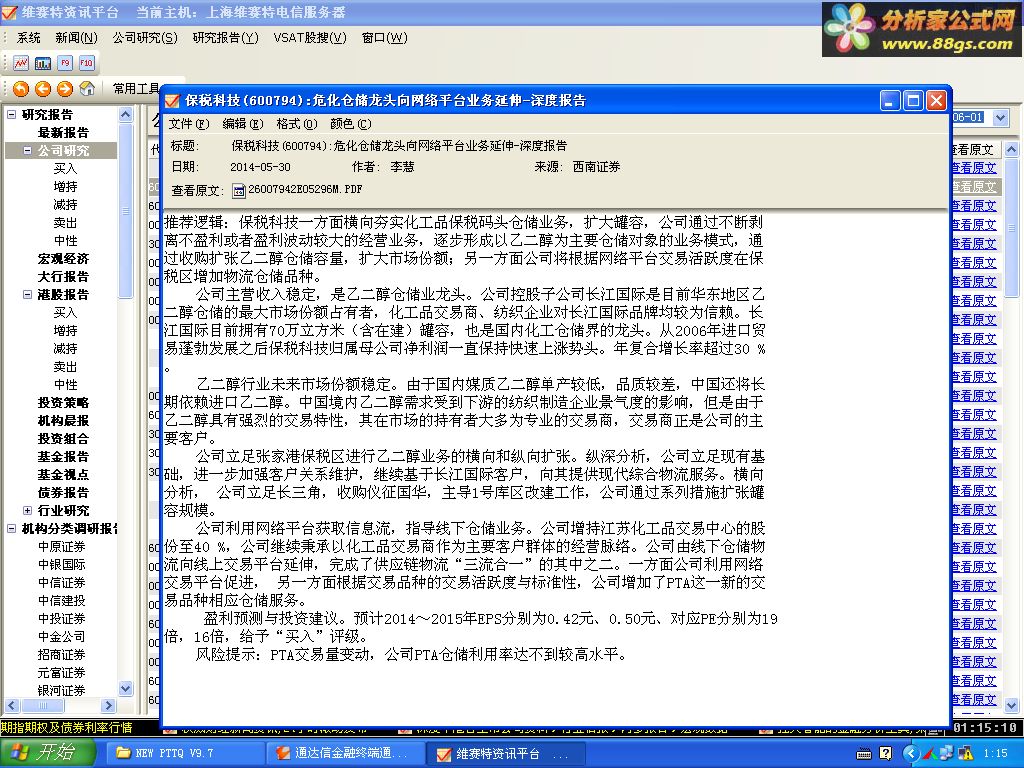Click the right list scroll-down arrow
The width and height of the screenshot is (1024, 768).
pyautogui.click(x=1011, y=705)
